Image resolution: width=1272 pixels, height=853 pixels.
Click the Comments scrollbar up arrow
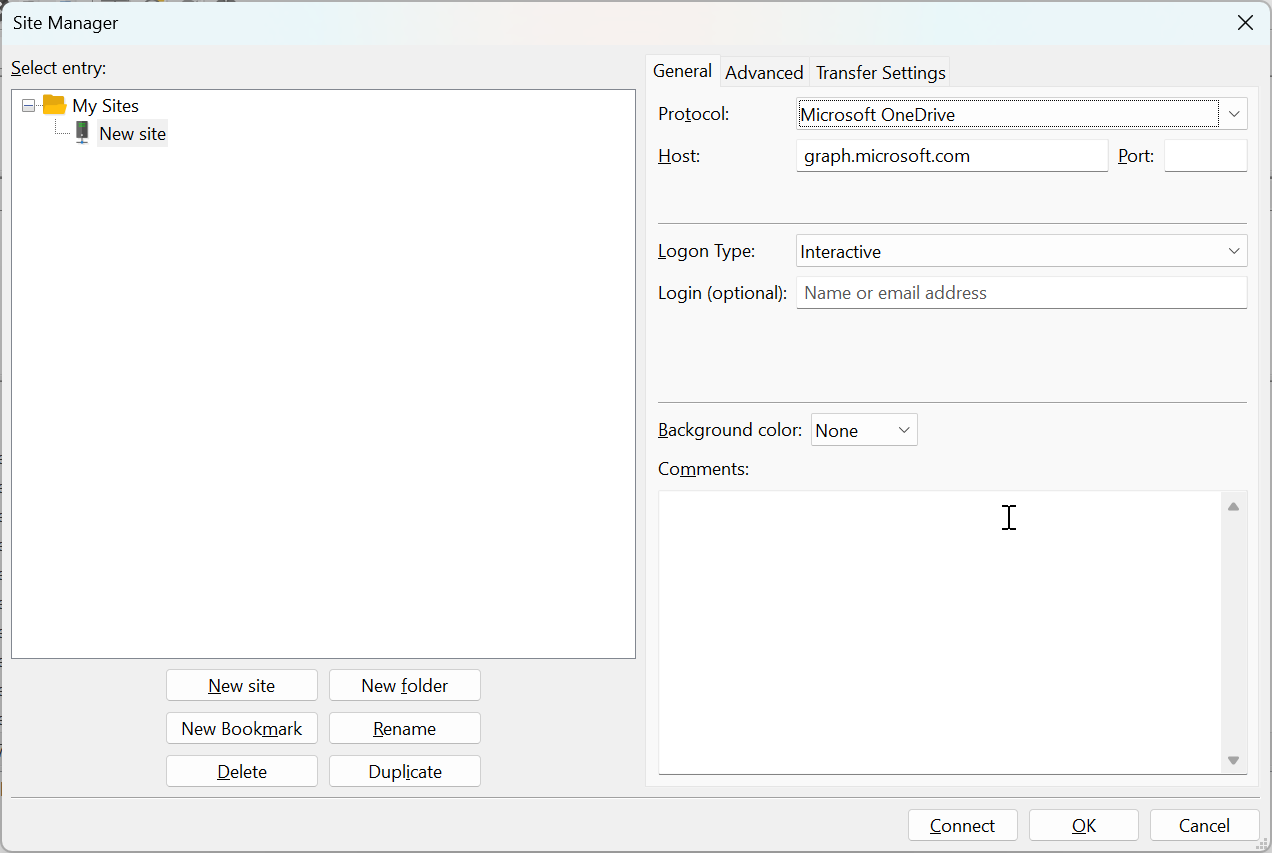(x=1233, y=507)
